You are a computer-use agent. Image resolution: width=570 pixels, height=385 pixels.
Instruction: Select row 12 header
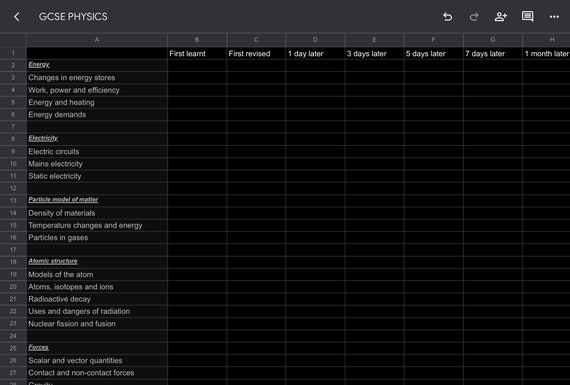(13, 188)
